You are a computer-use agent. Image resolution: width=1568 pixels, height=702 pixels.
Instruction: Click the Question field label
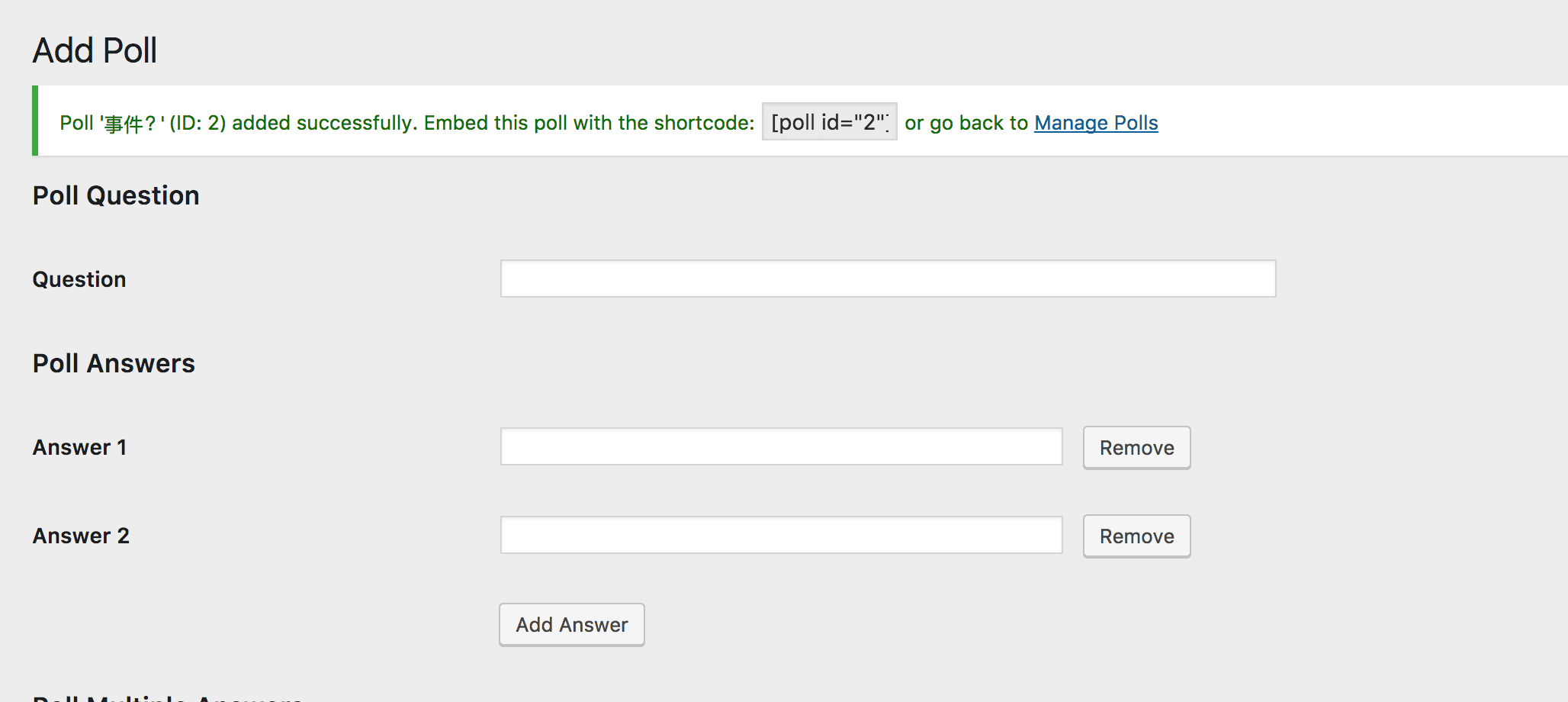(x=79, y=279)
